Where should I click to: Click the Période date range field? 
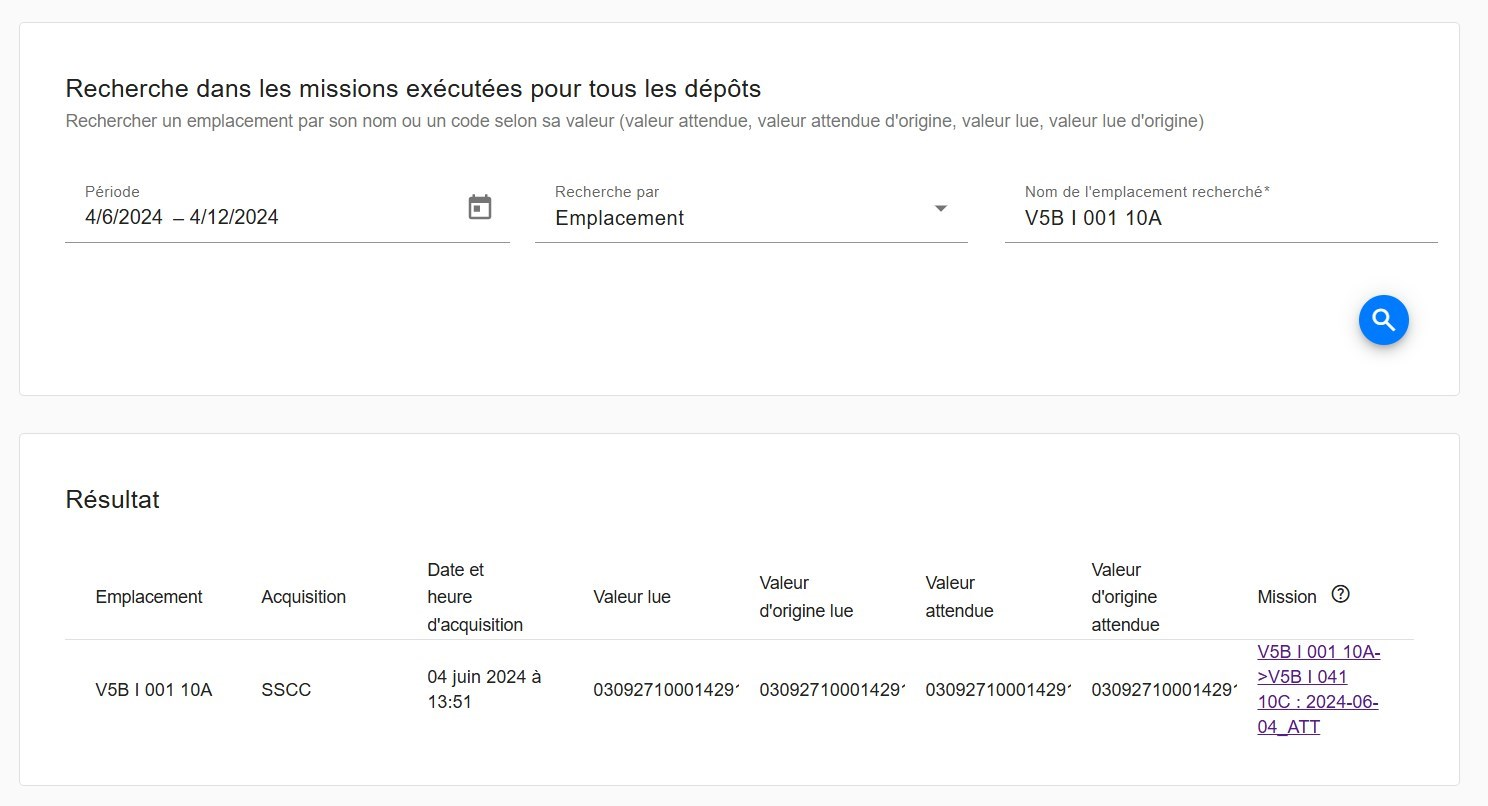260,217
